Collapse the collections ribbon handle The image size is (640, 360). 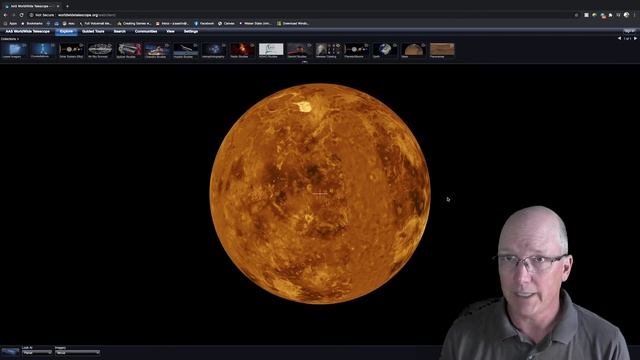304,62
